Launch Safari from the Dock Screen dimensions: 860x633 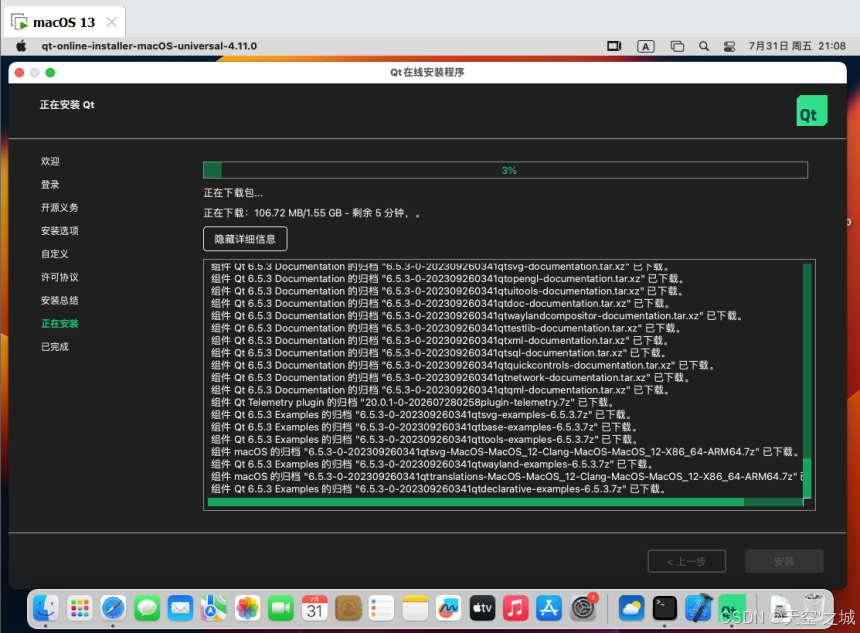coord(114,608)
